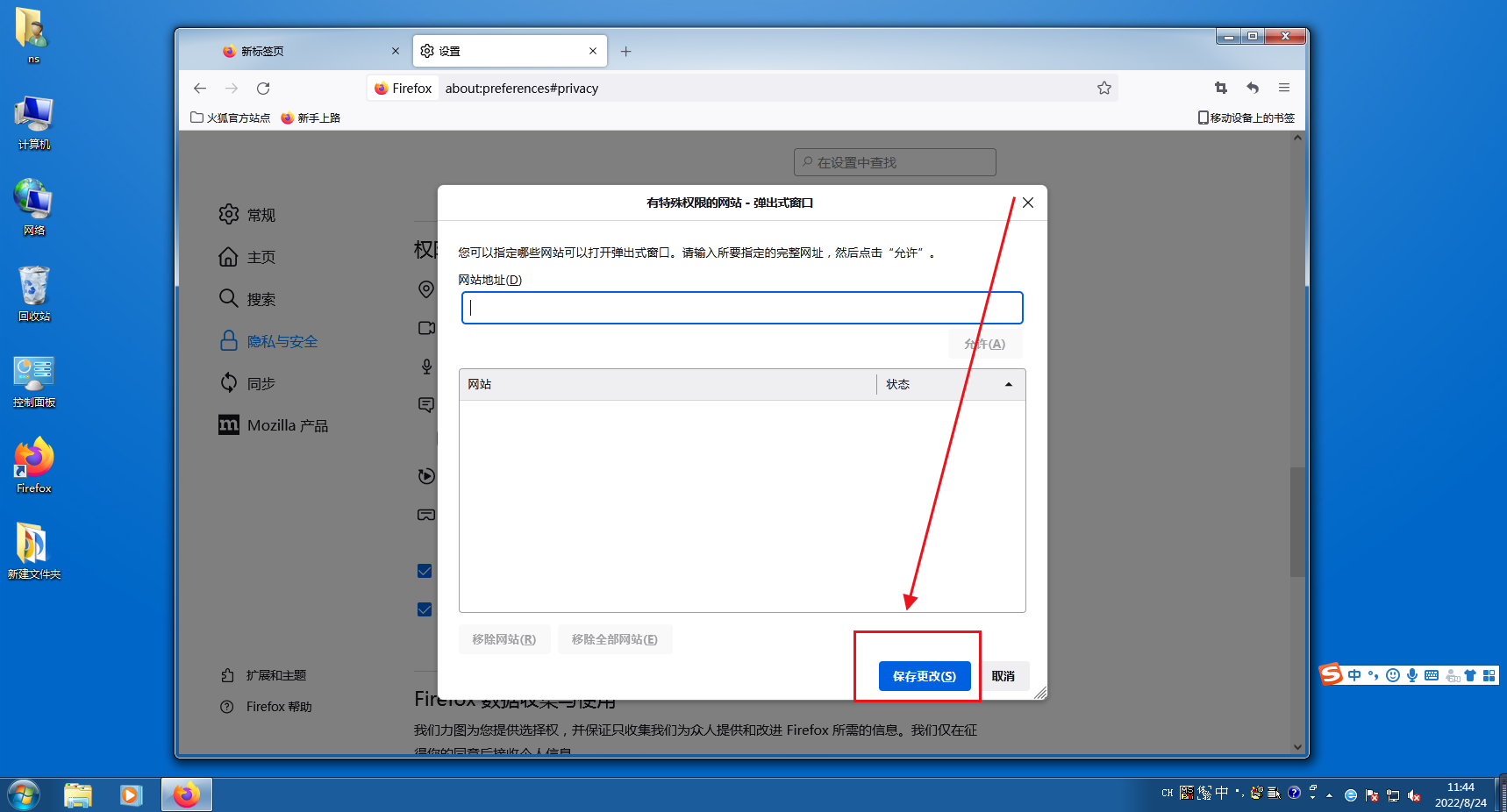
Task: Open the 同步 settings category
Action: (247, 383)
